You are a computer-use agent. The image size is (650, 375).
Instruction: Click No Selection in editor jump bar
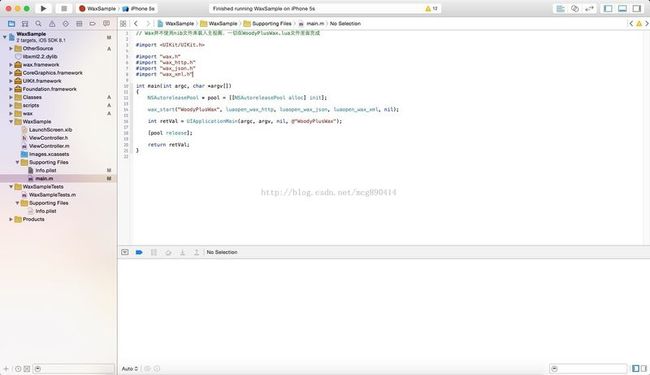[x=345, y=24]
